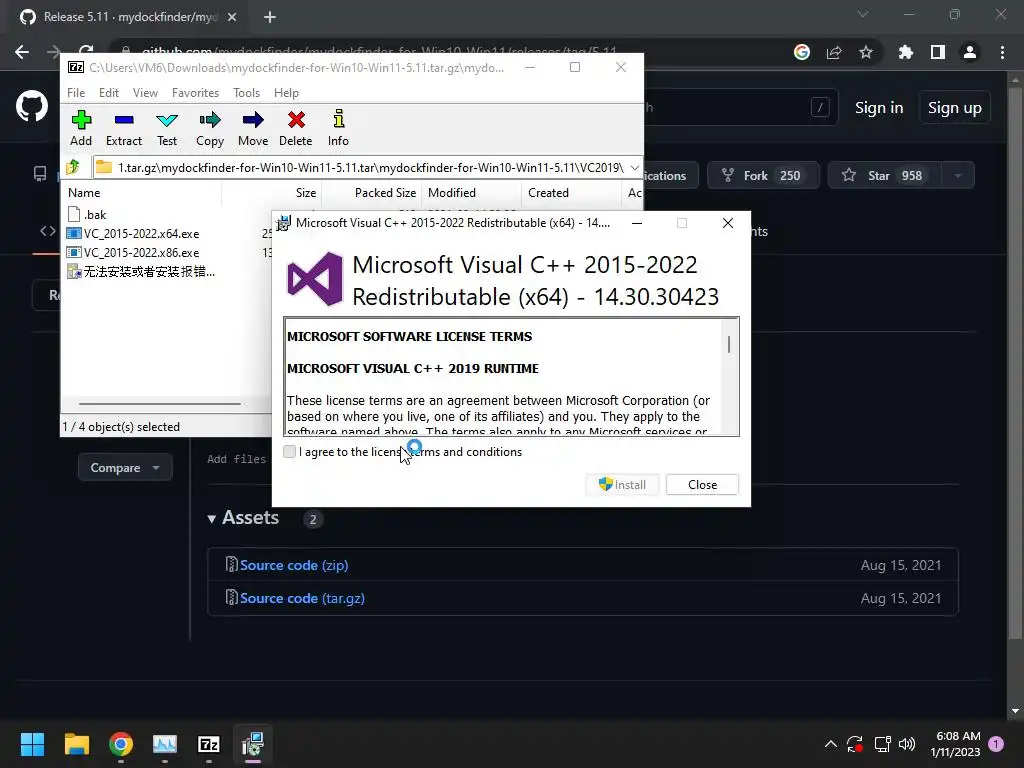
Task: Click the 7-Zip icon in taskbar
Action: (208, 744)
